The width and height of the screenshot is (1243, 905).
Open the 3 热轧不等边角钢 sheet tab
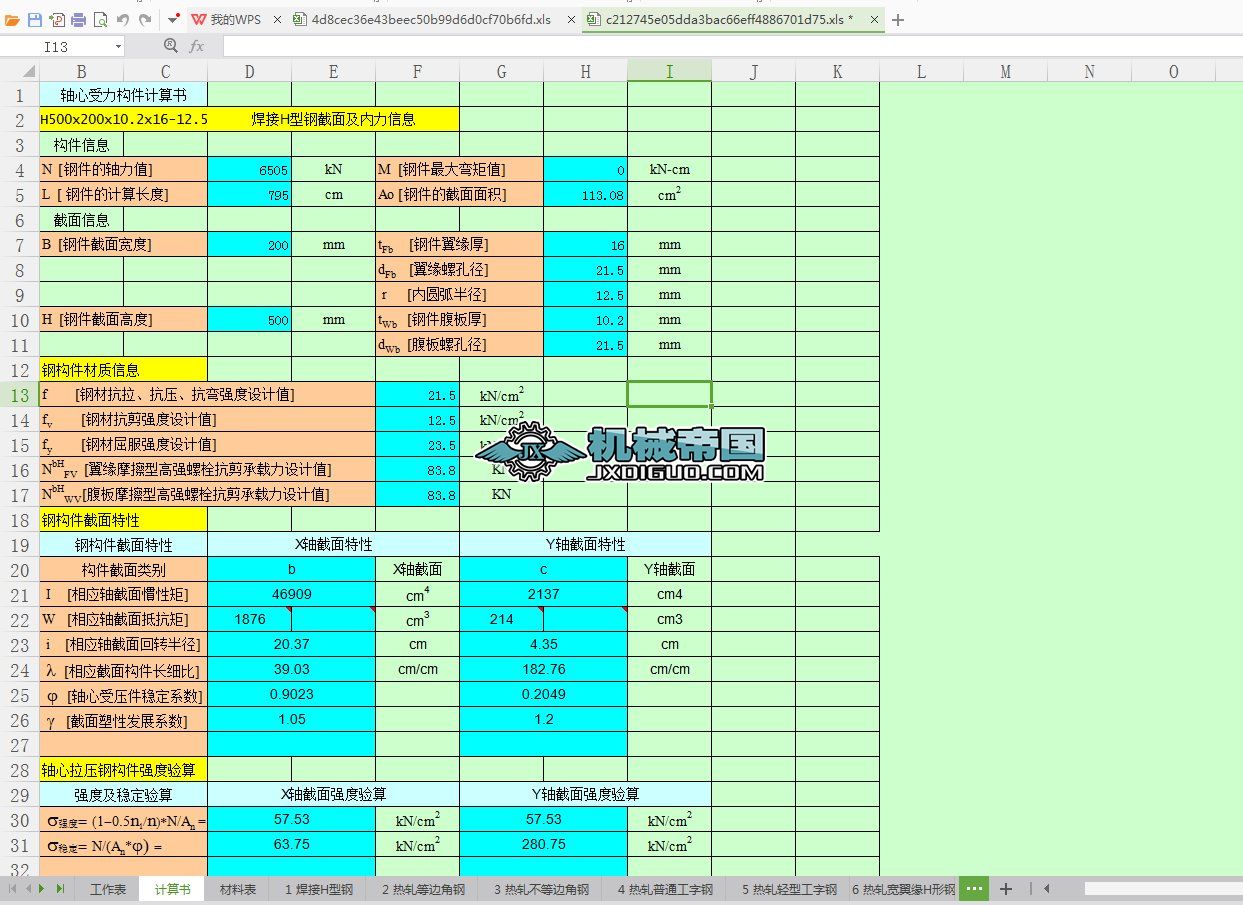tap(540, 889)
